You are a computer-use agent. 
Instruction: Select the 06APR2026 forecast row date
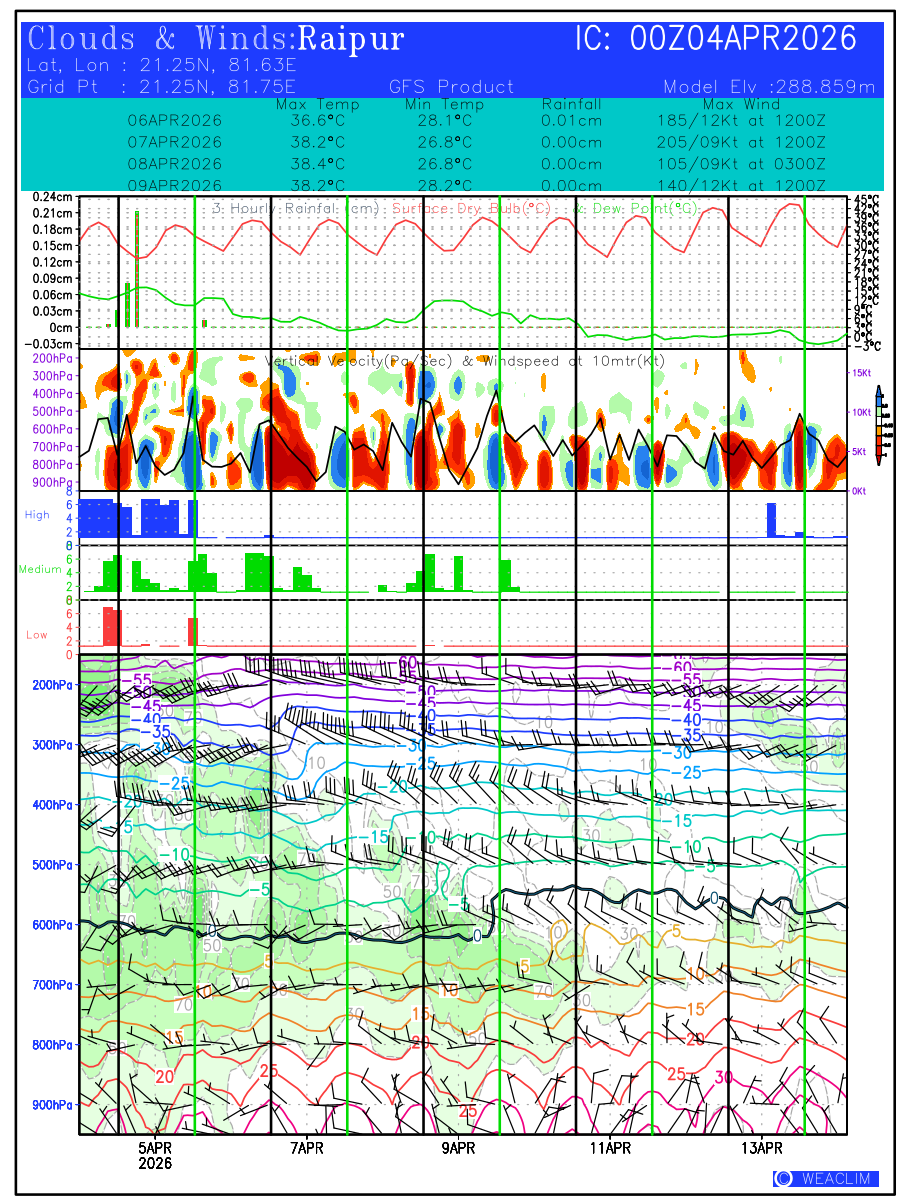pyautogui.click(x=175, y=120)
